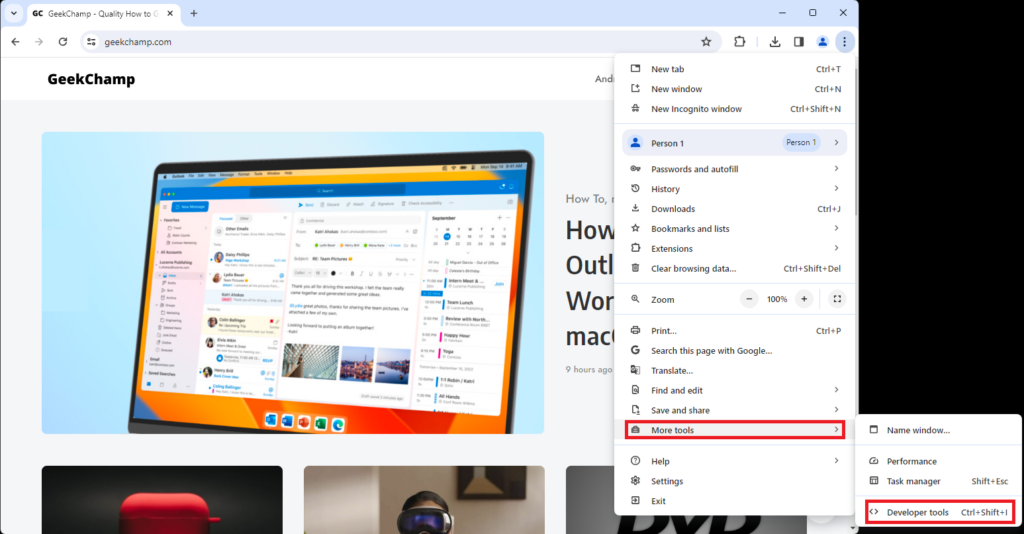The image size is (1024, 534).
Task: Click the GeekChamp site logo
Action: (91, 79)
